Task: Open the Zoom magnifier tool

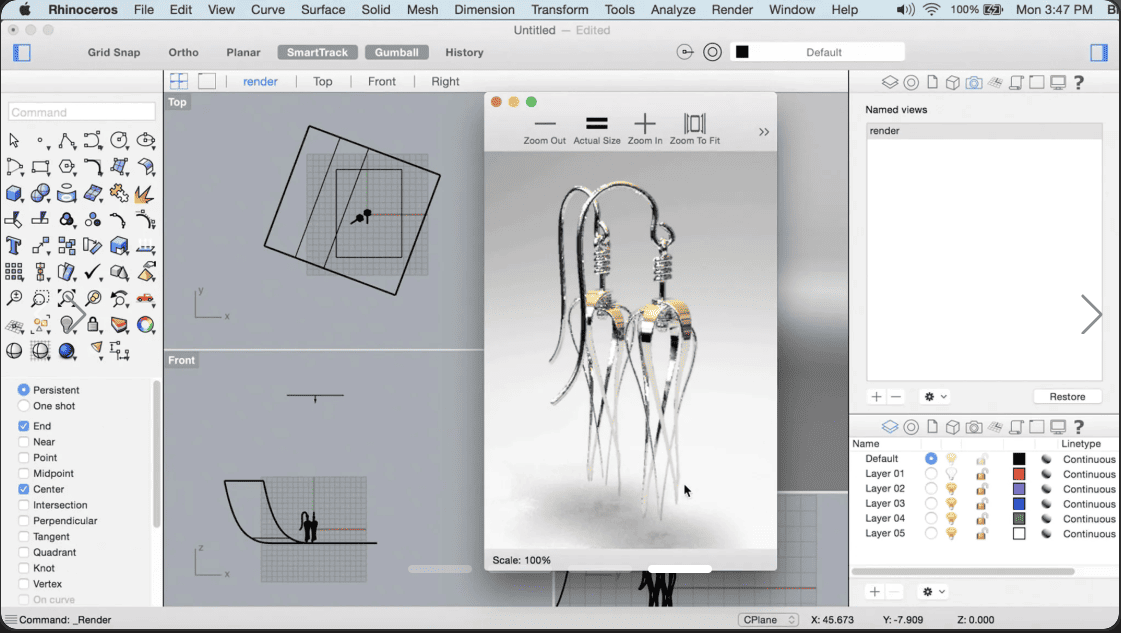Action: [14, 298]
